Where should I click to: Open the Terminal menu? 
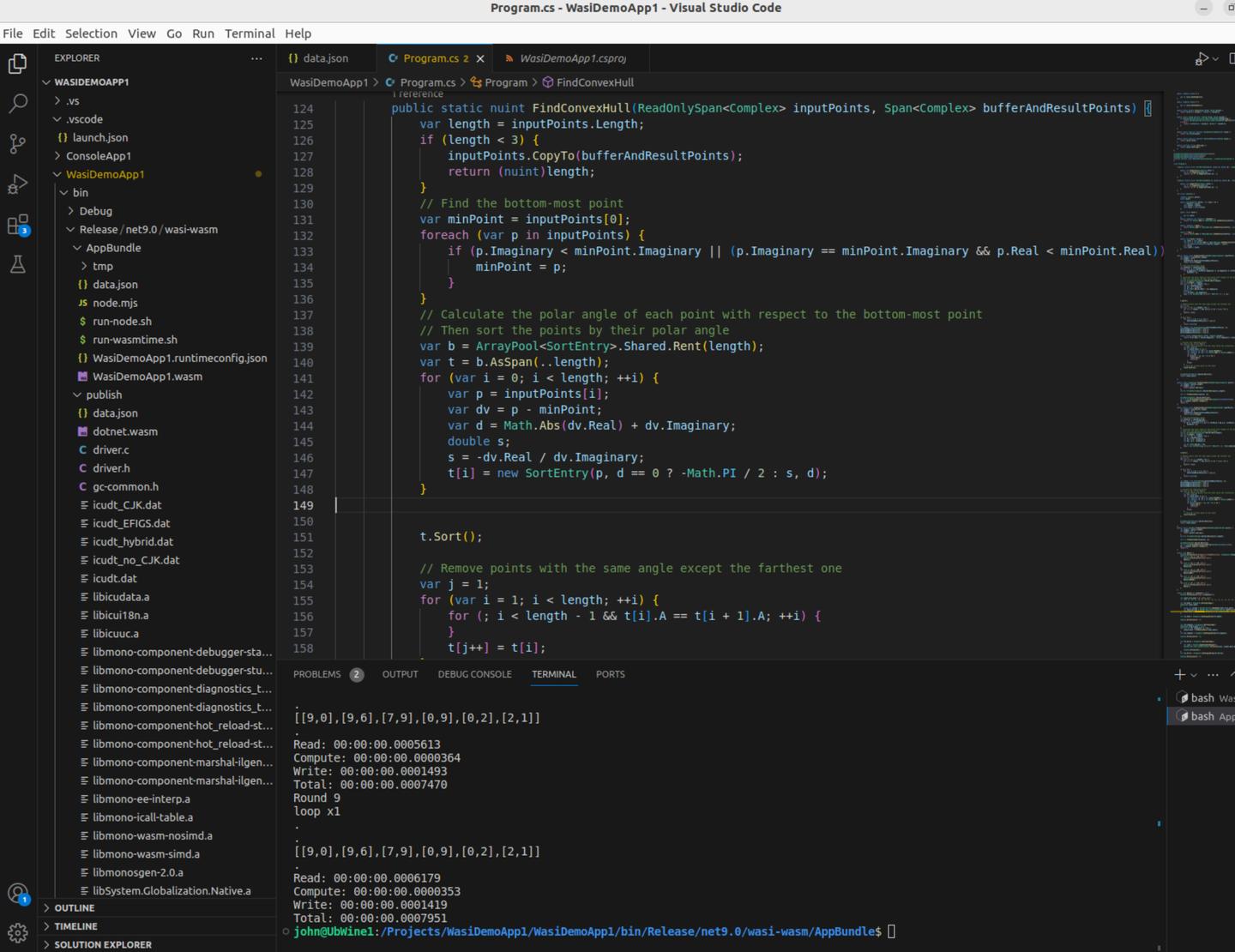click(x=250, y=33)
